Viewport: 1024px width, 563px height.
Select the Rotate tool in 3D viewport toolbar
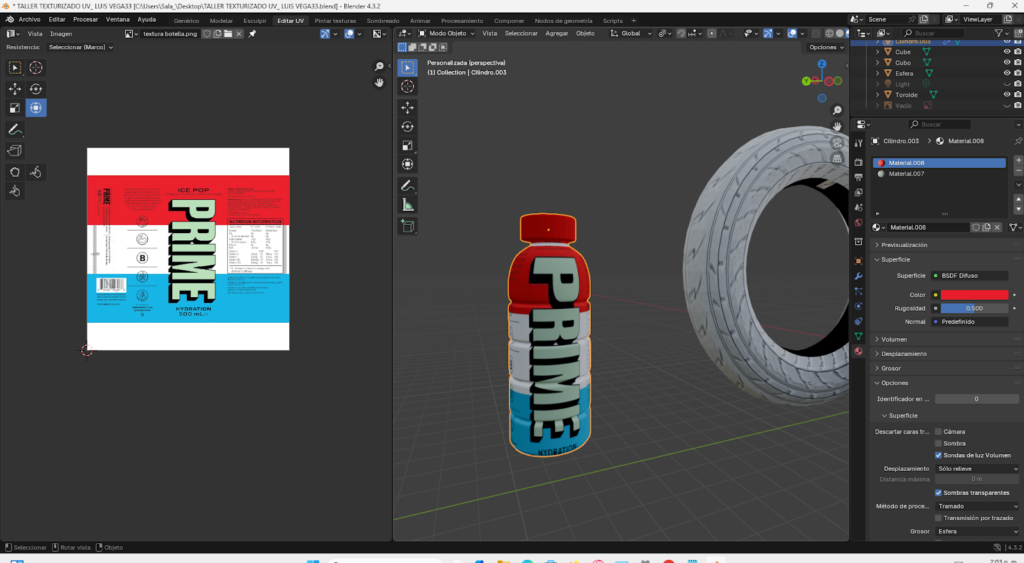[x=408, y=127]
